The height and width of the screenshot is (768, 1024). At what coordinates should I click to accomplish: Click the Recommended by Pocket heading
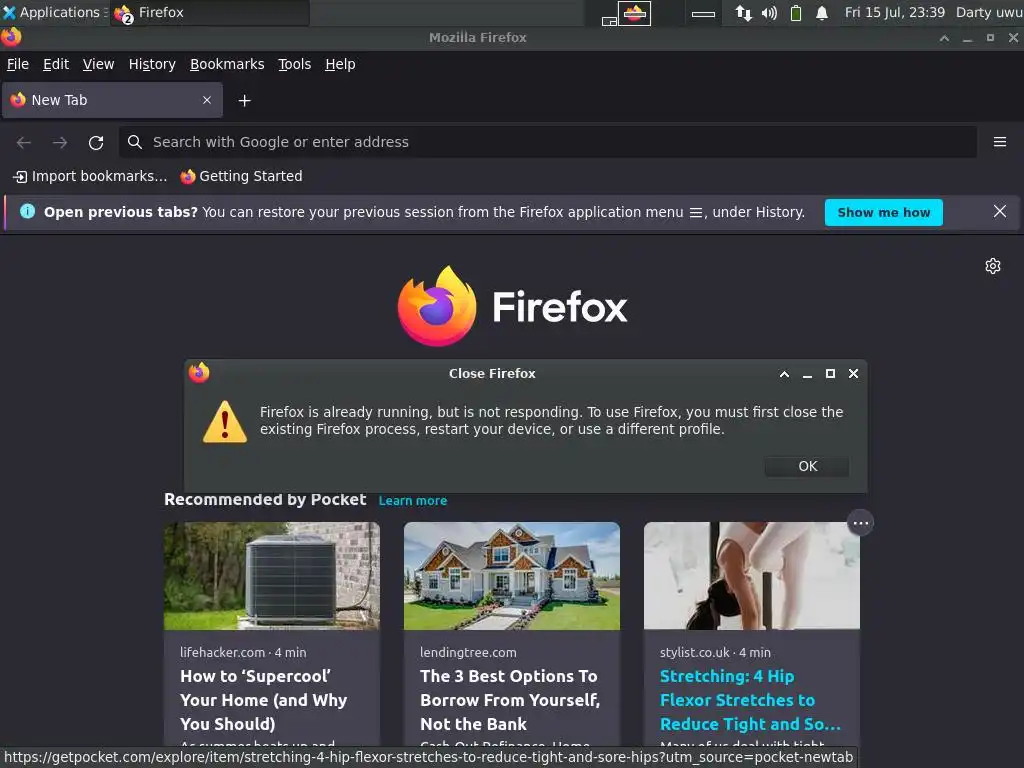coord(265,500)
